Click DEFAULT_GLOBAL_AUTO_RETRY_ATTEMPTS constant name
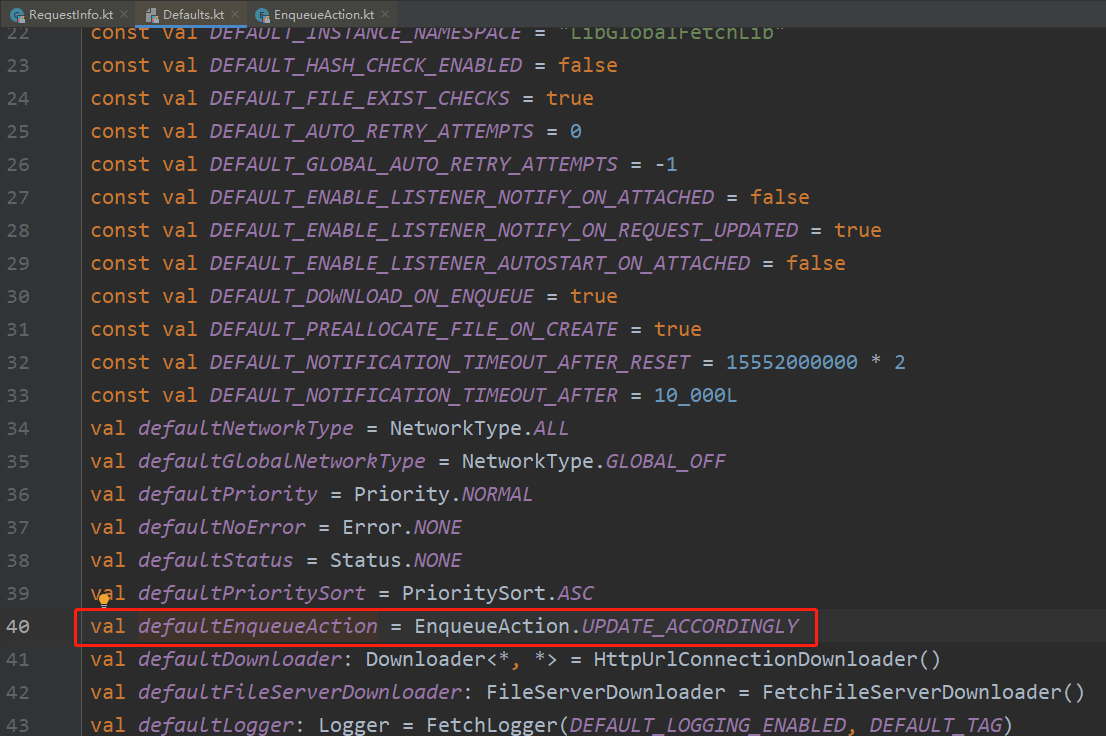 (413, 164)
